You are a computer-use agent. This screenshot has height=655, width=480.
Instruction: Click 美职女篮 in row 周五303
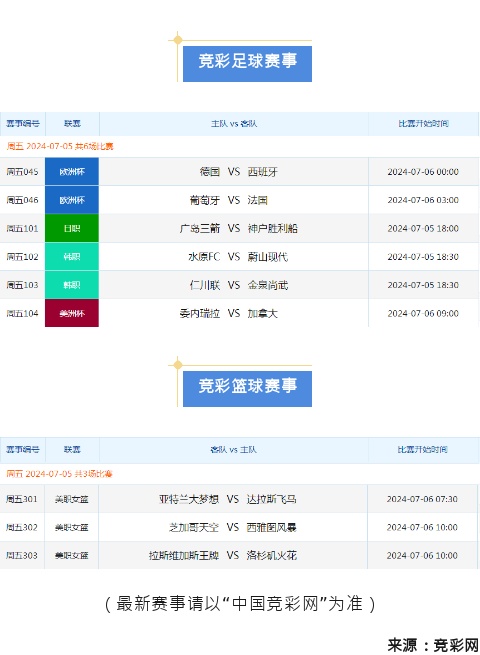pos(71,555)
